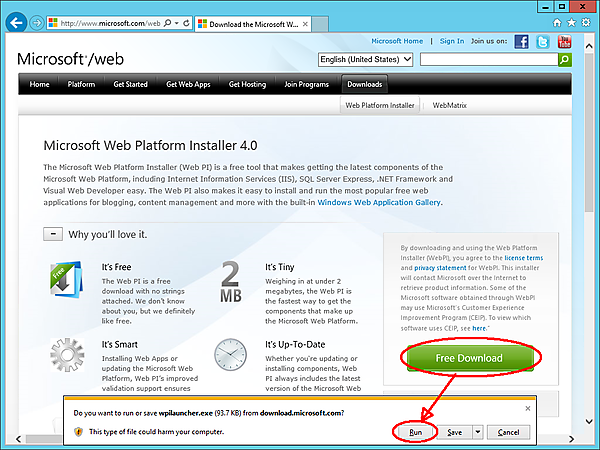Open Favorites with the star icon
This screenshot has width=600, height=450.
pyautogui.click(x=571, y=23)
